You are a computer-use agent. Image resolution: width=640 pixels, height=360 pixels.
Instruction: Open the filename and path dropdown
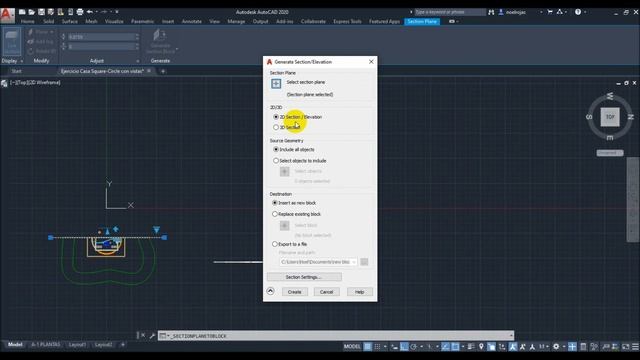point(353,262)
